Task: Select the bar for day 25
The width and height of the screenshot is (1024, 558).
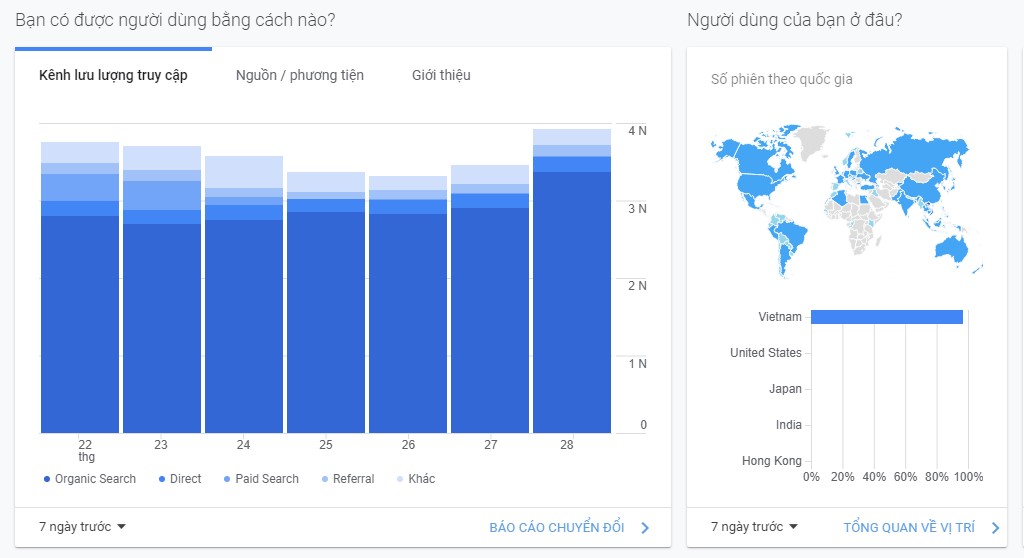Action: pos(326,303)
